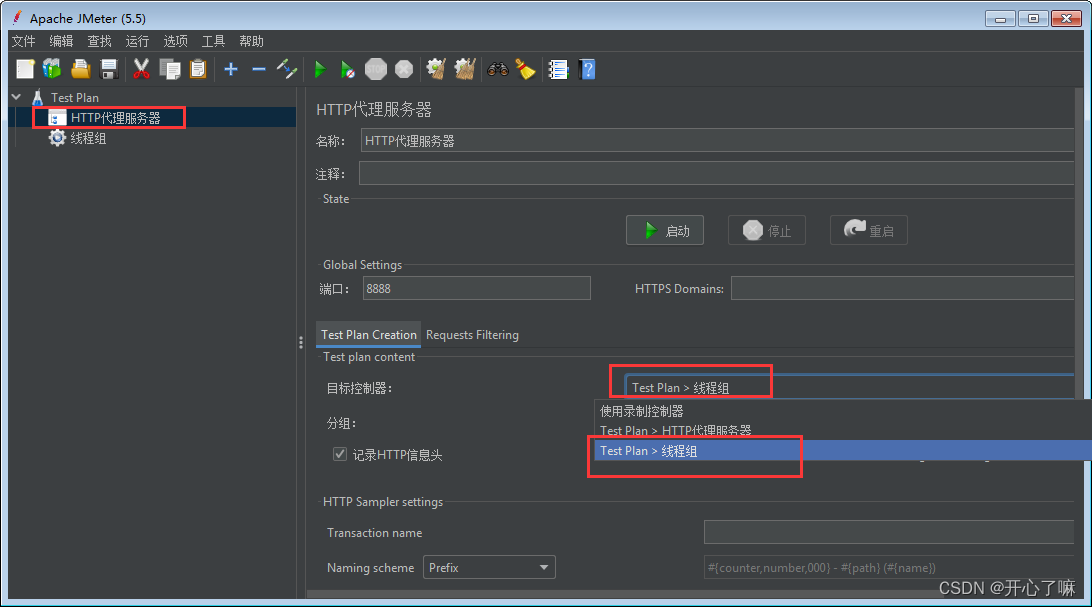Open the 工具 menu
This screenshot has height=607, width=1092.
[x=213, y=41]
